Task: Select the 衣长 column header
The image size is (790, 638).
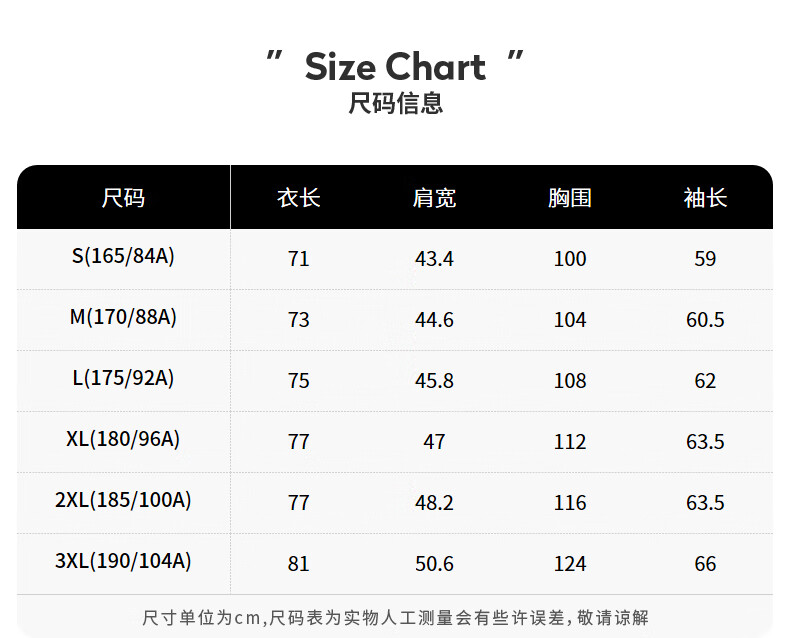Action: [298, 198]
